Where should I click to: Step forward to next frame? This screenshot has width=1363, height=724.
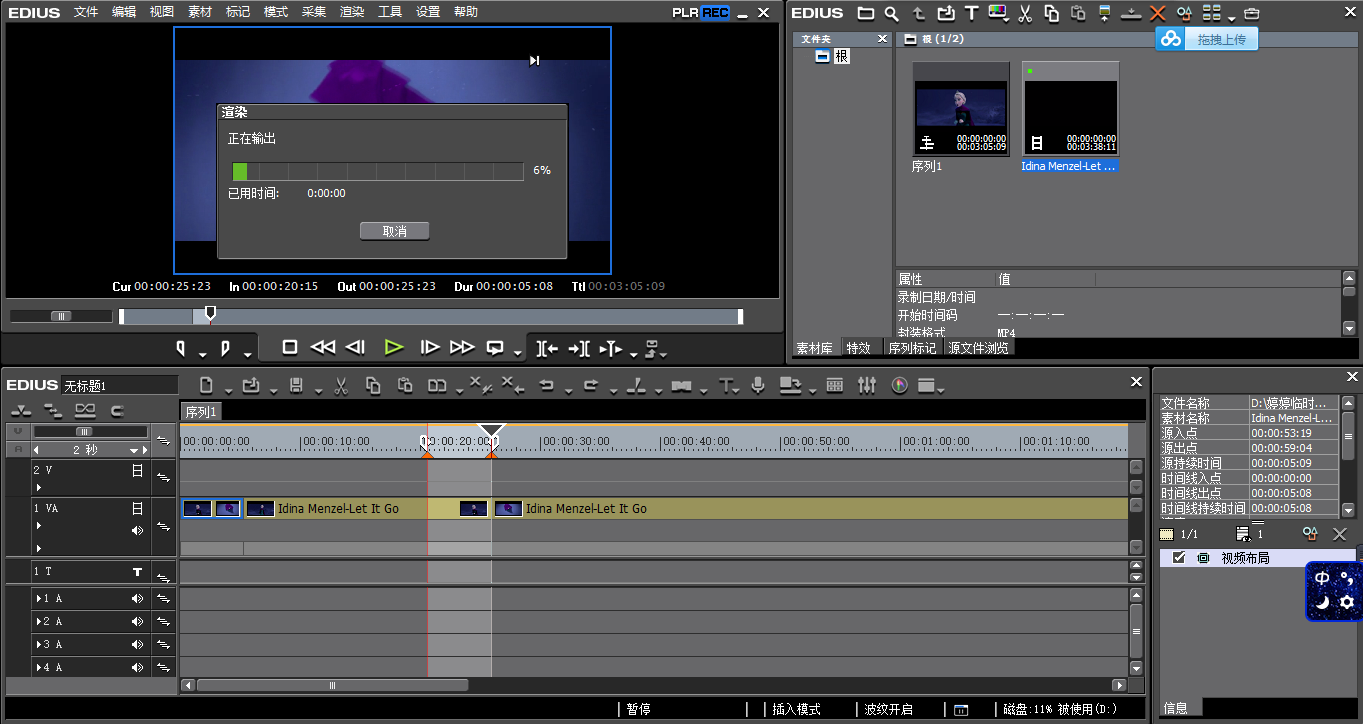(x=430, y=347)
